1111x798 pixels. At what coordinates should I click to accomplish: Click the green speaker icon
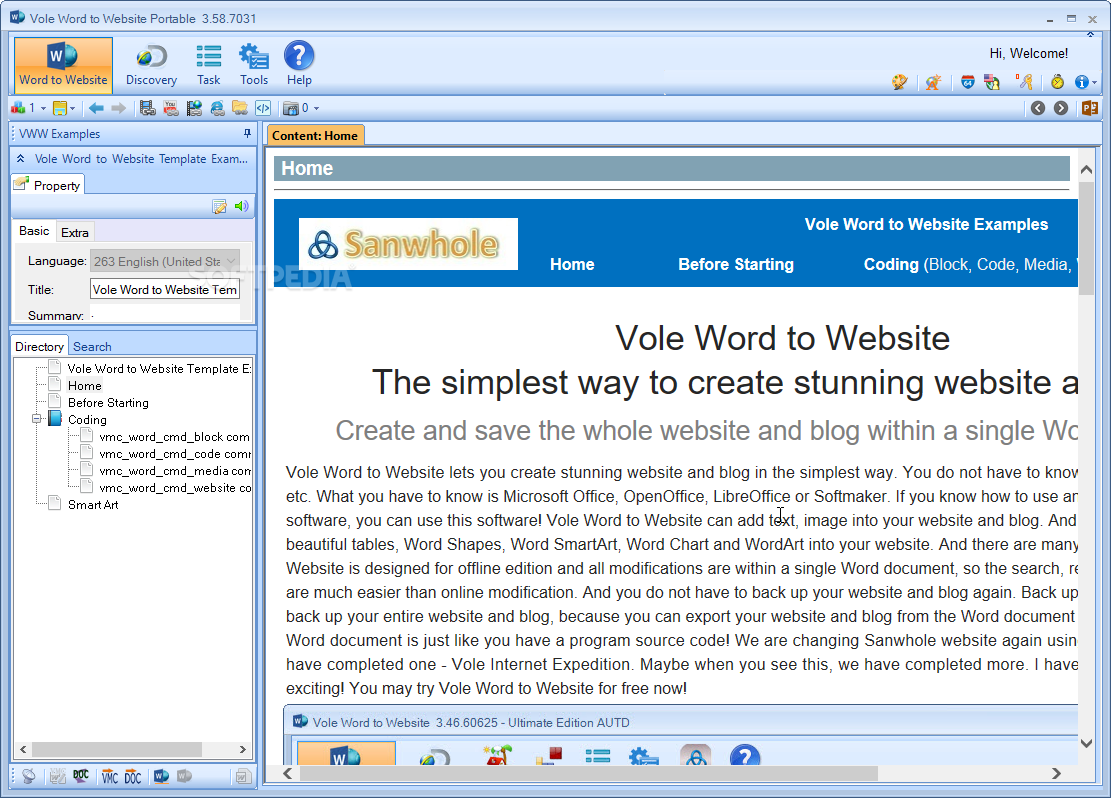coord(242,206)
